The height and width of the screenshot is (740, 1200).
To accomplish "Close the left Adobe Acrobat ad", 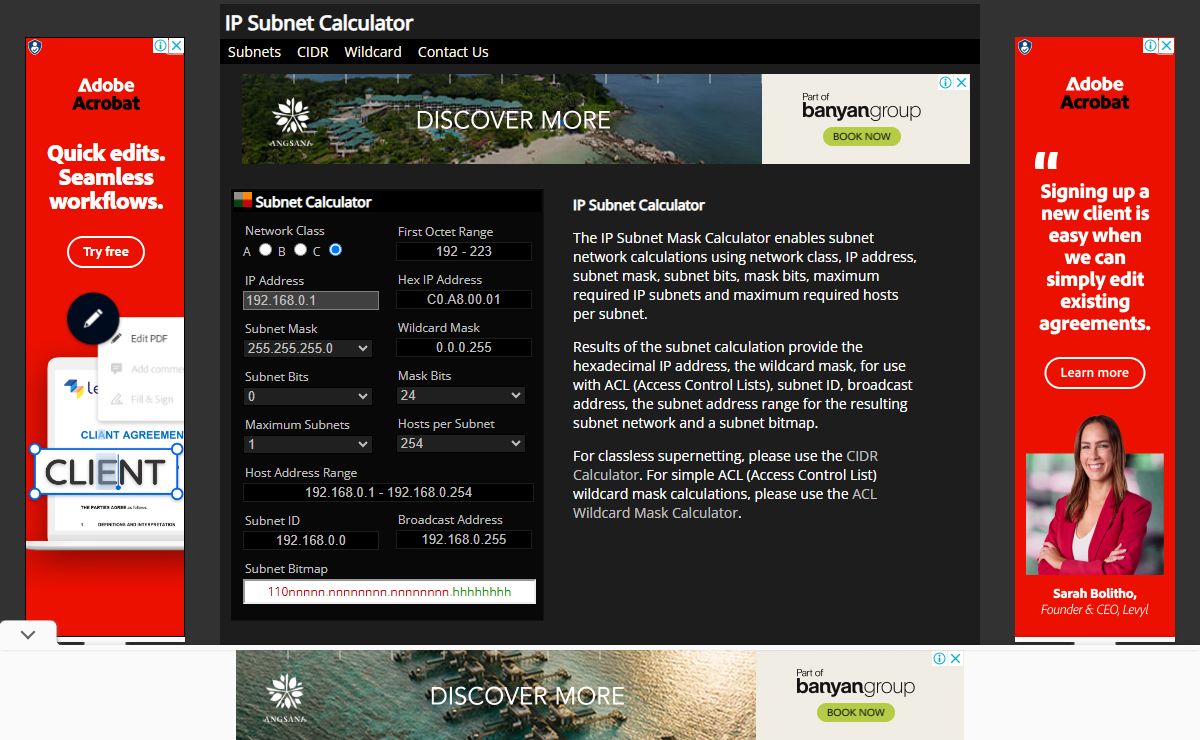I will coord(176,46).
